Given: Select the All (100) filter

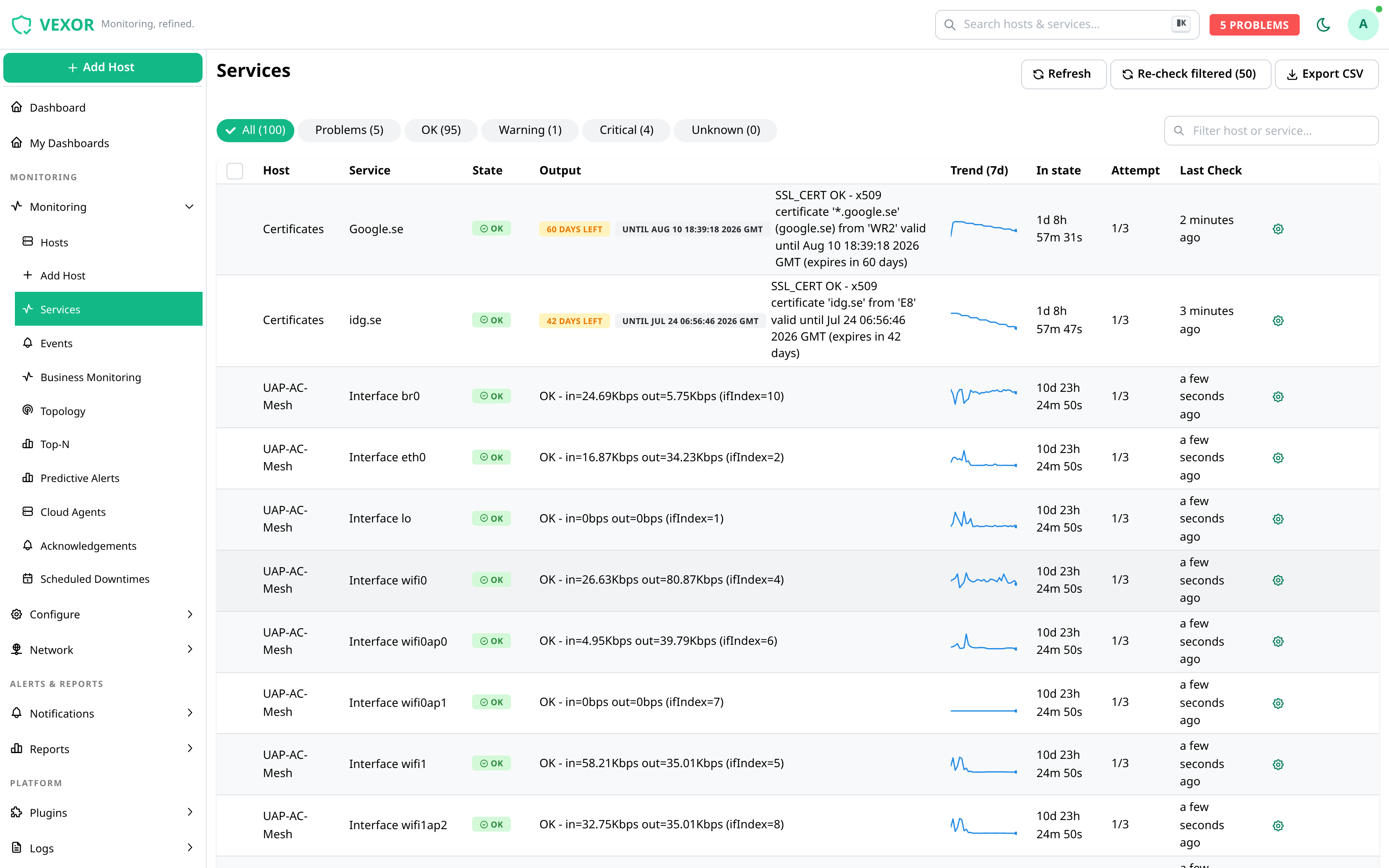Looking at the screenshot, I should click(x=255, y=130).
